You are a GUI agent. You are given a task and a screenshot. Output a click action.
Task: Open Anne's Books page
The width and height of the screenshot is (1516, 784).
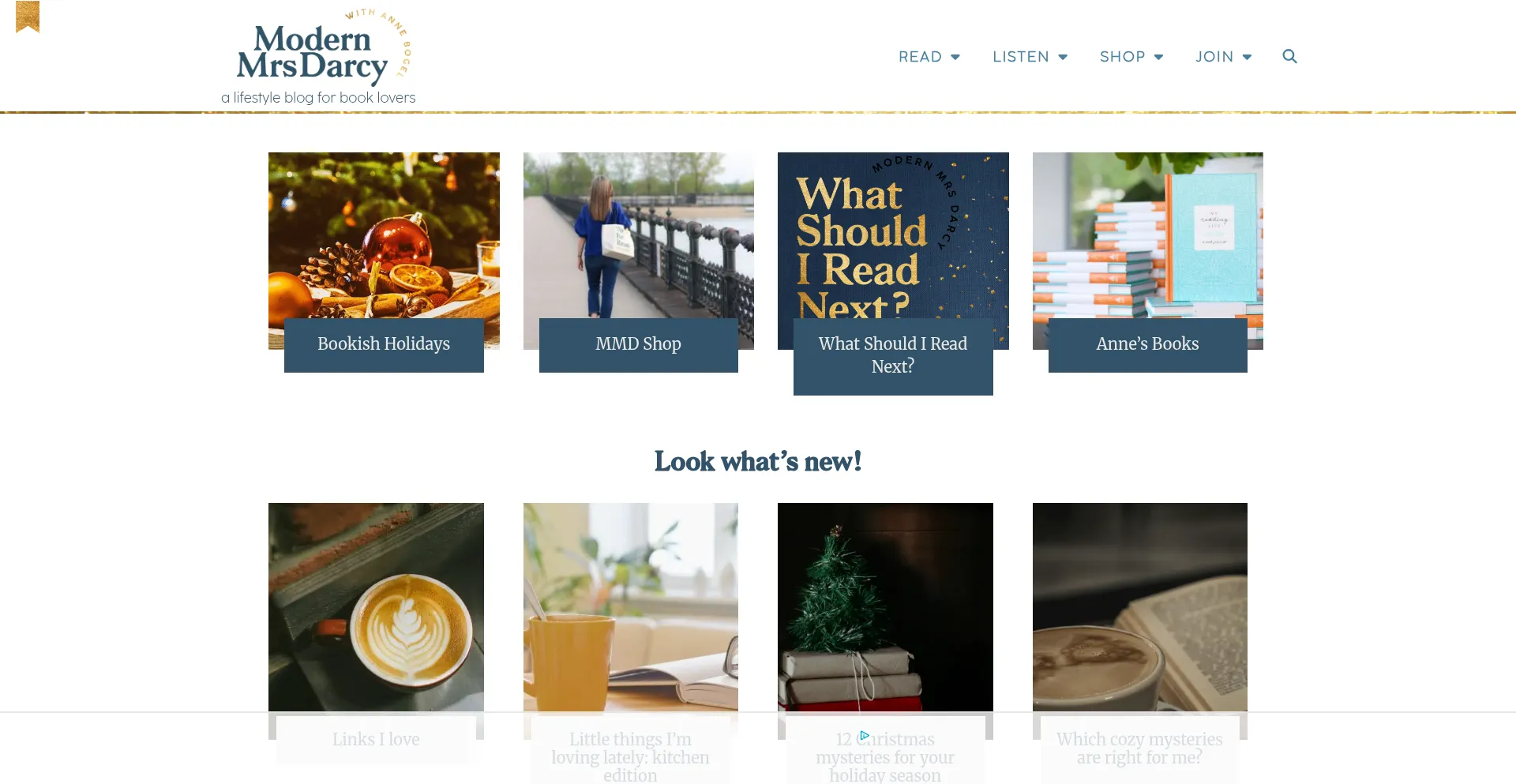pos(1147,344)
